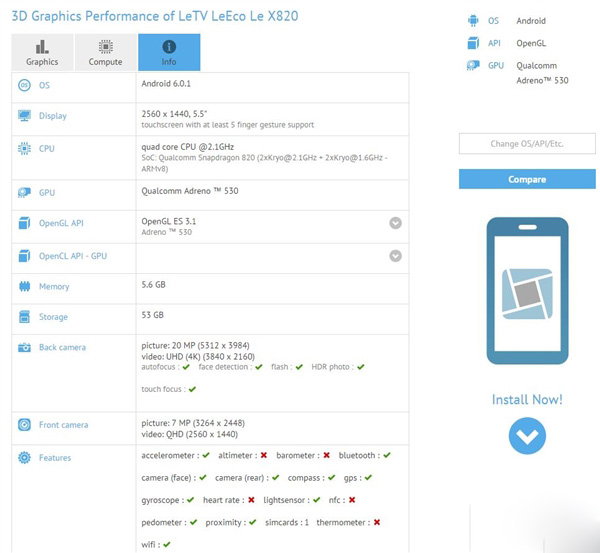Click the Memory chip icon
This screenshot has height=553, width=600.
[24, 286]
